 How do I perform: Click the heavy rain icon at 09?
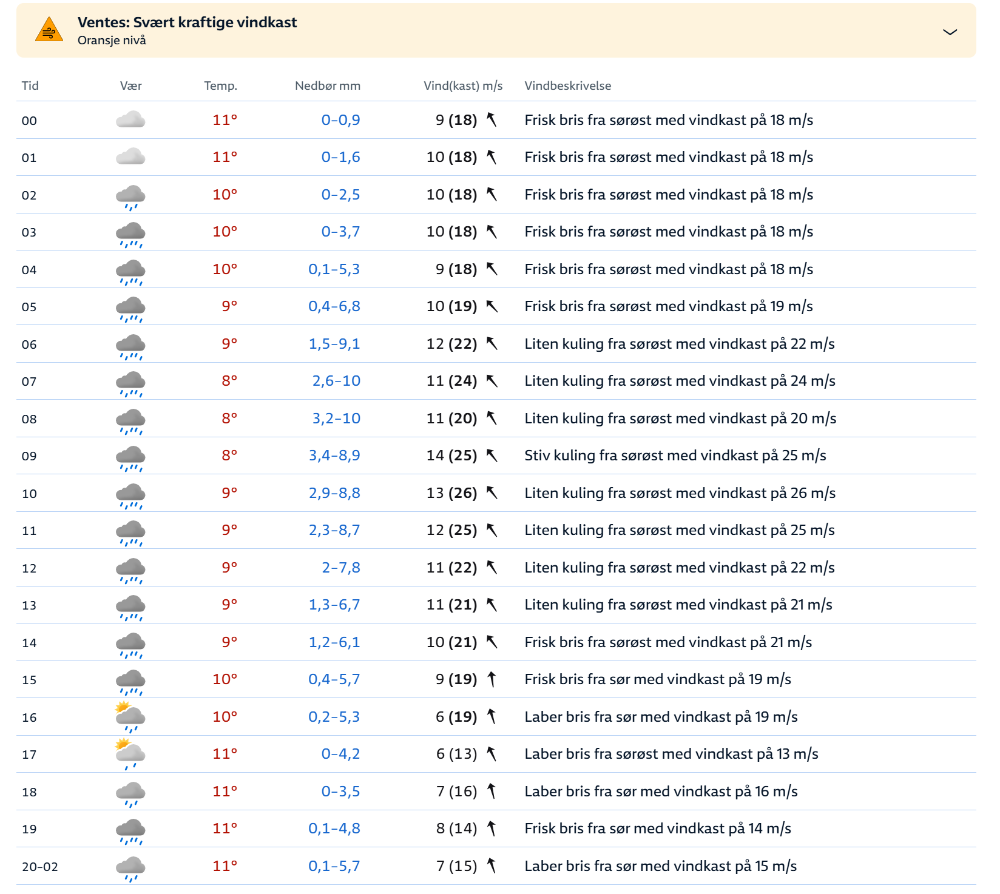131,457
